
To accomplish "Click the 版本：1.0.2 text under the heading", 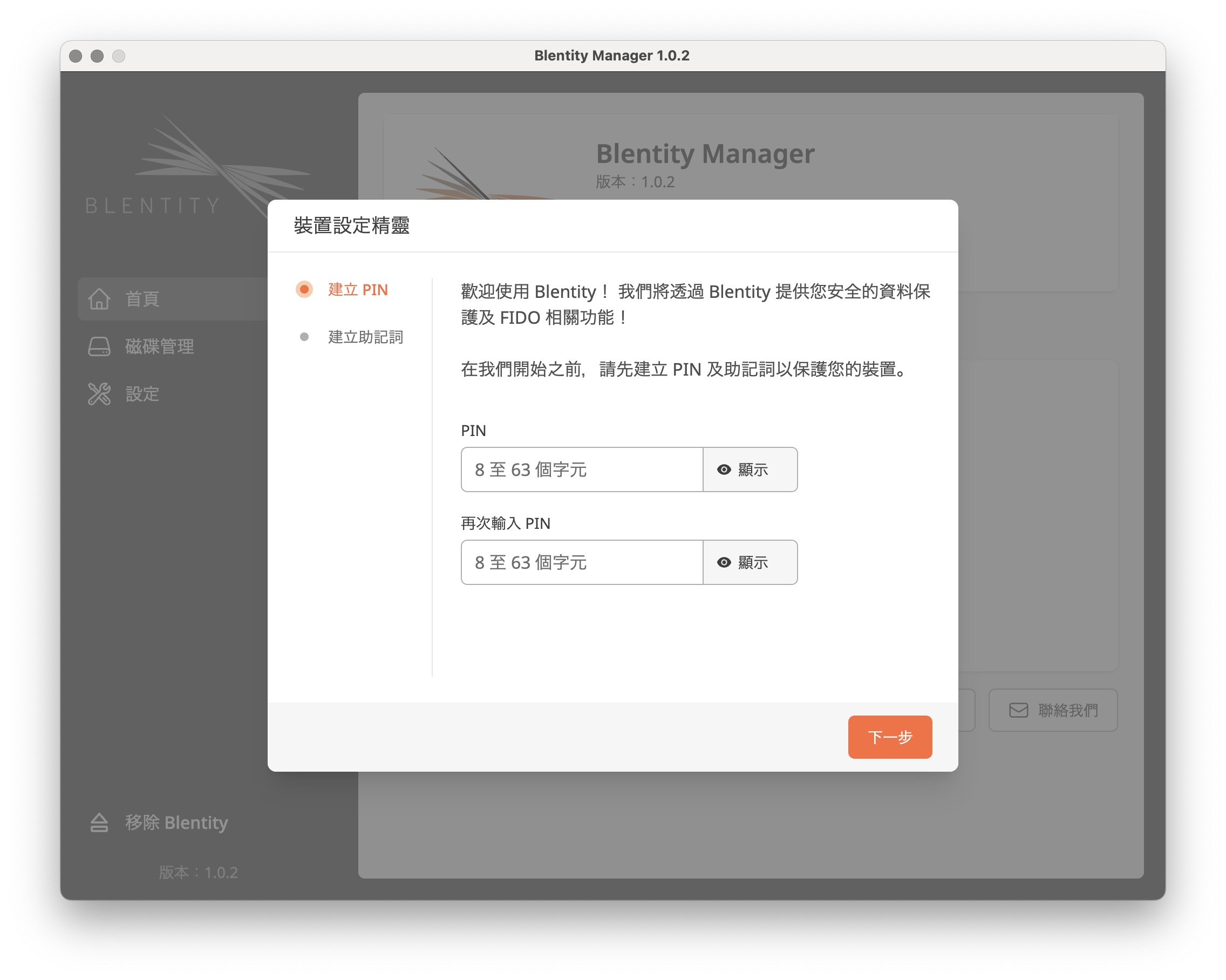I will coord(635,182).
